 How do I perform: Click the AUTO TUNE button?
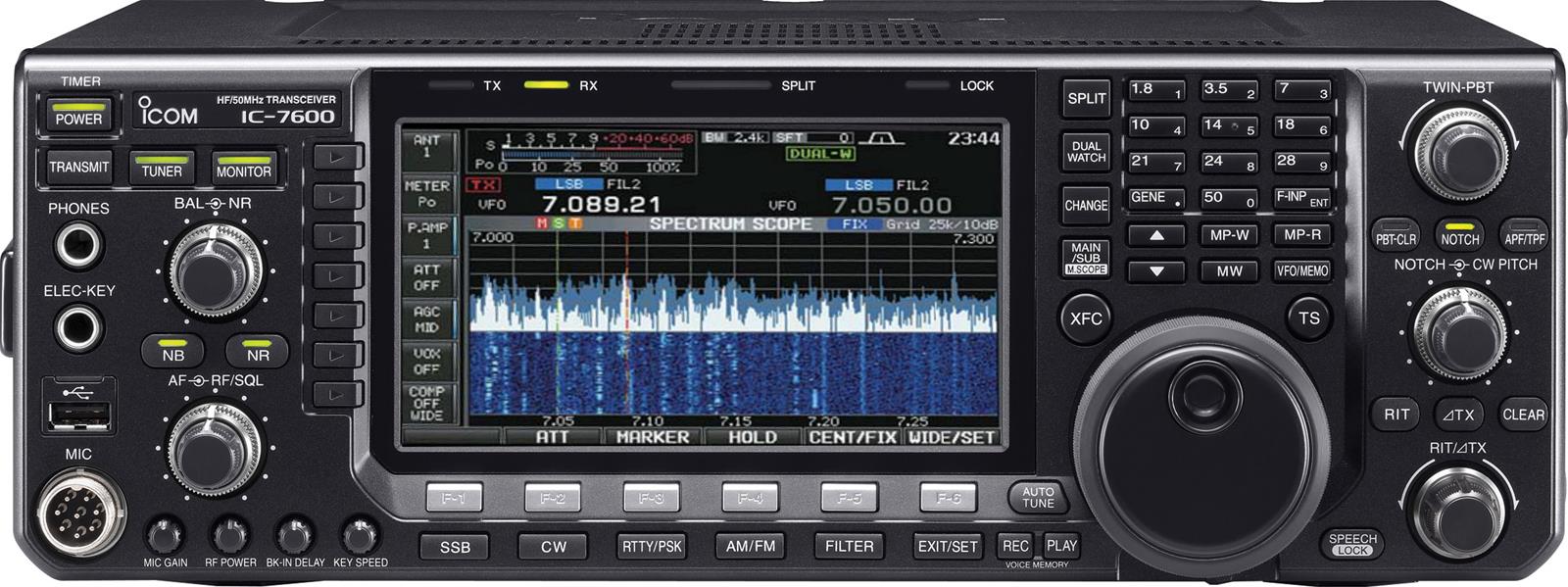click(x=1039, y=497)
